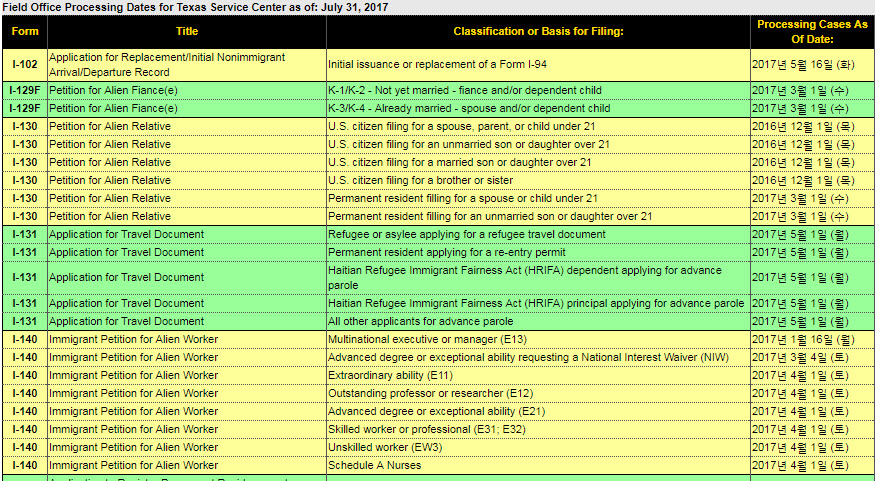Screen dimensions: 880x481
Task: Select I-130 form cell in brother or sister row
Action: tap(25, 180)
